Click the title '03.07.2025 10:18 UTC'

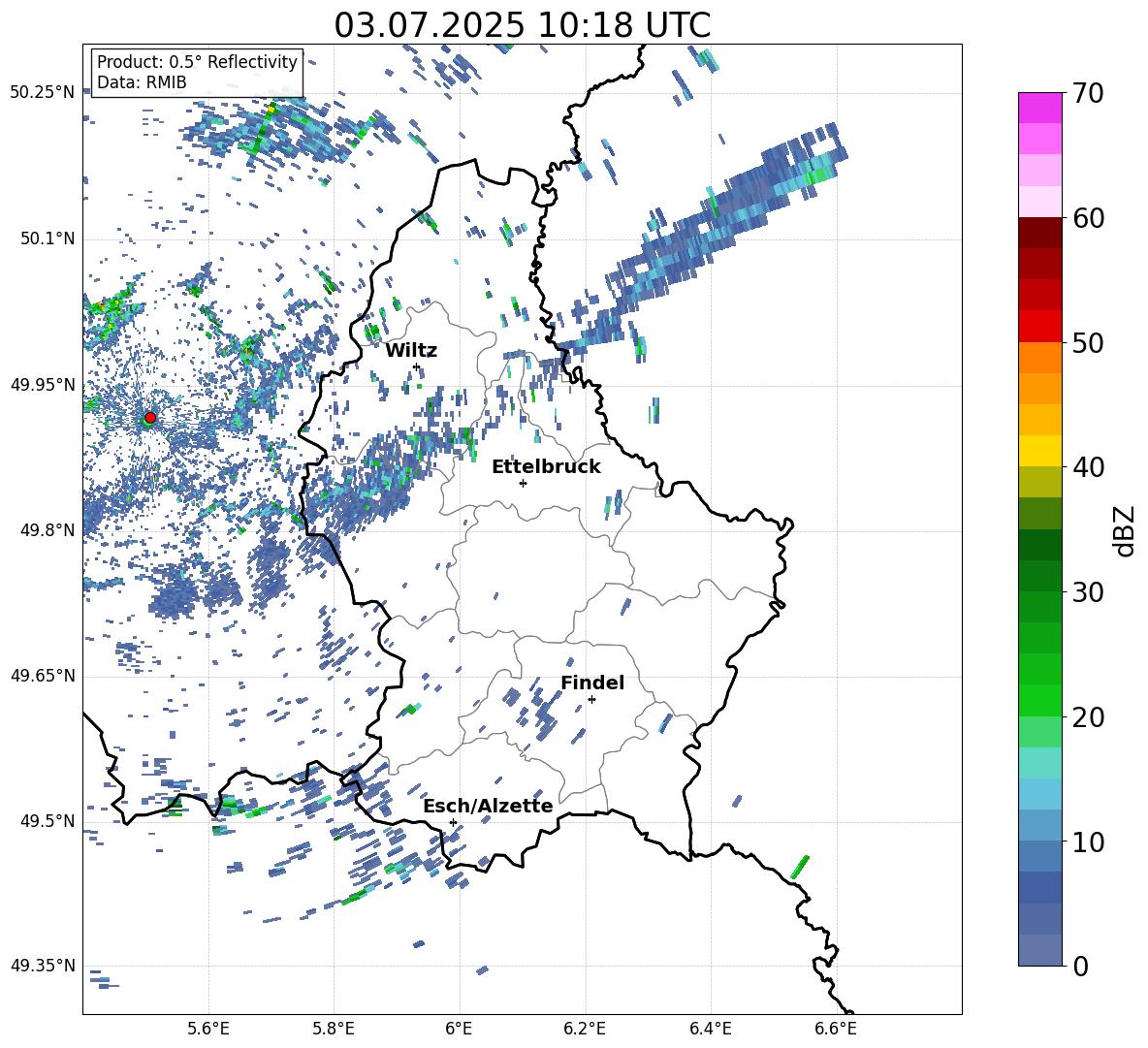(522, 25)
